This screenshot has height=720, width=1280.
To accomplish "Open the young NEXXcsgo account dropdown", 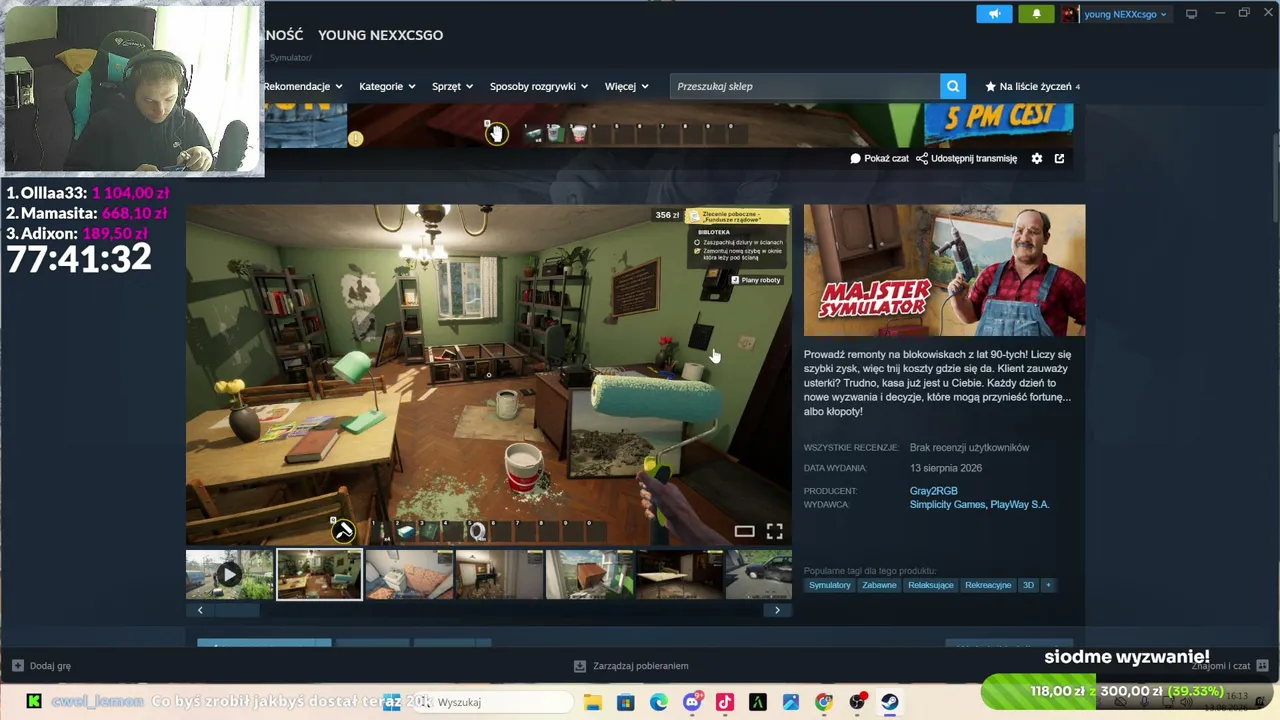I will click(x=1125, y=14).
